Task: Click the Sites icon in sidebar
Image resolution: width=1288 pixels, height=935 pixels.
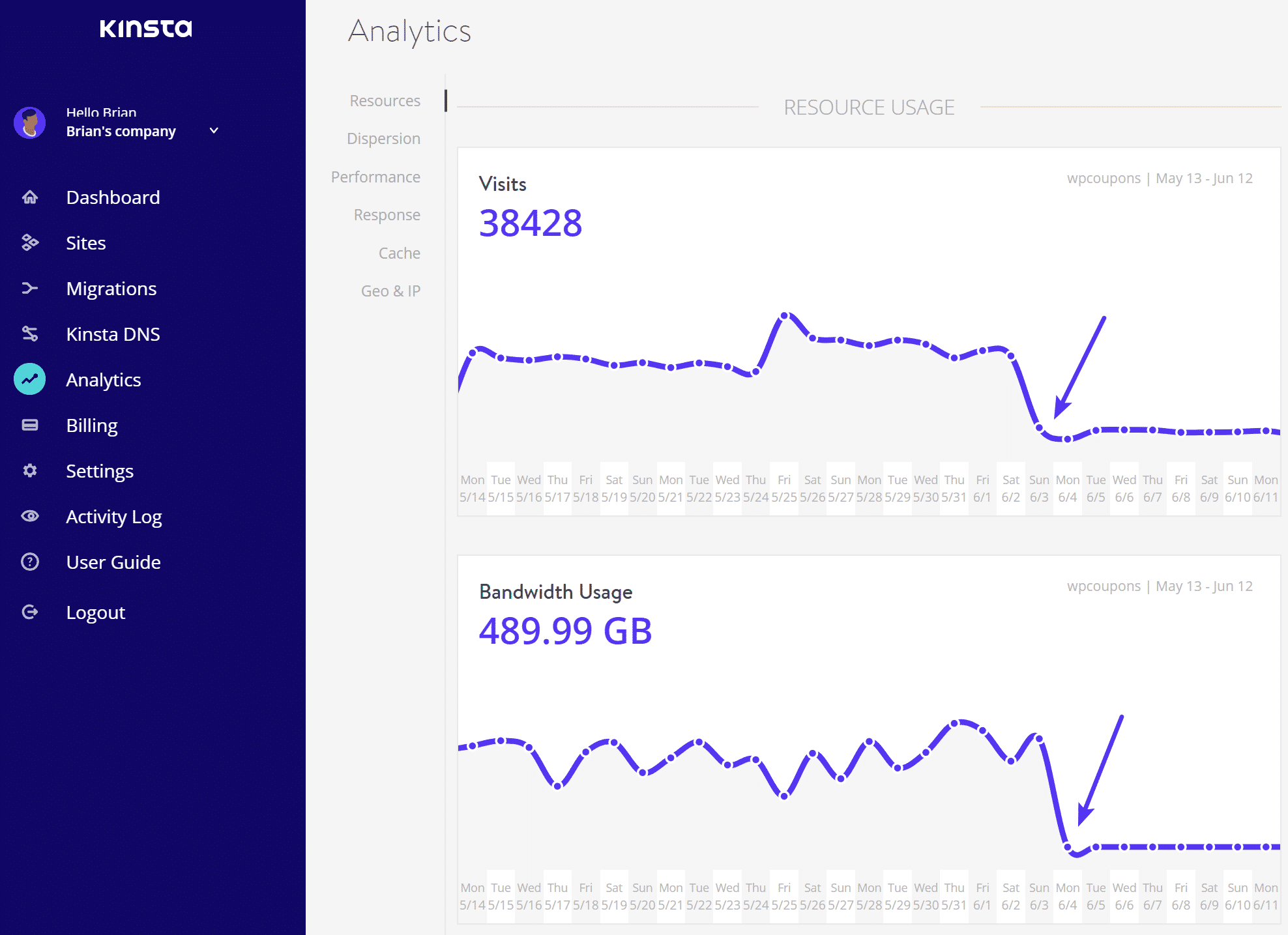Action: pos(29,242)
